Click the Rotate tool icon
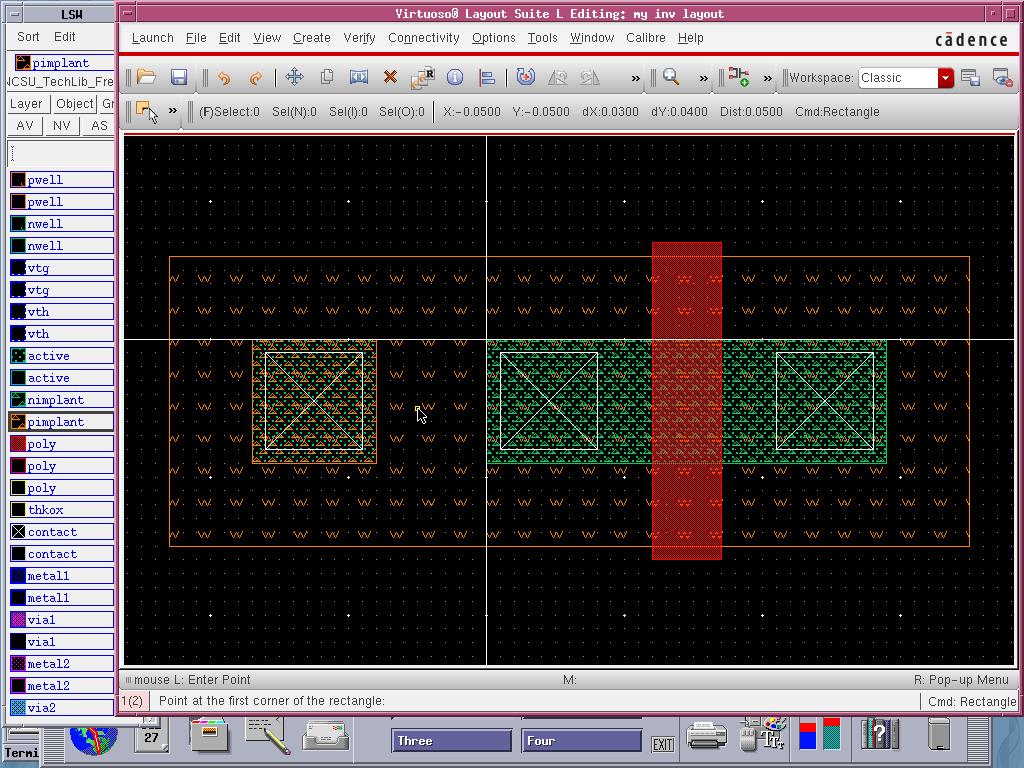 pos(525,77)
